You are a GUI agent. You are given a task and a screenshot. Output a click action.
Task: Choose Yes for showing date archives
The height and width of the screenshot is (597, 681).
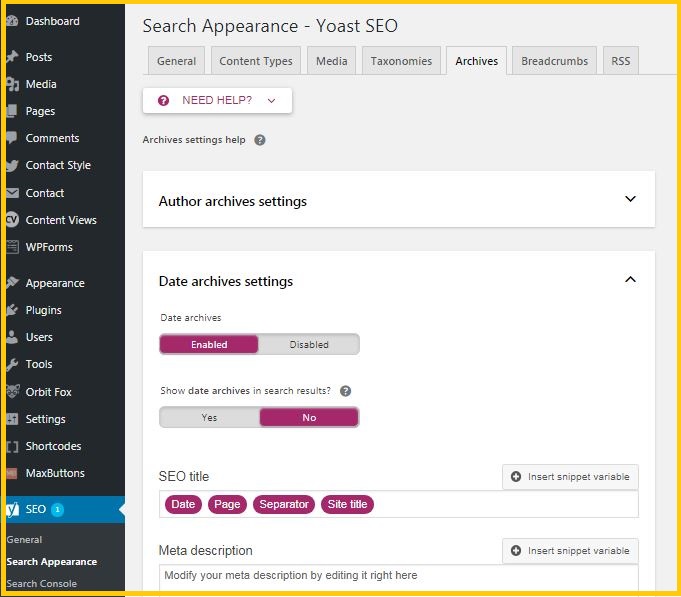point(209,417)
